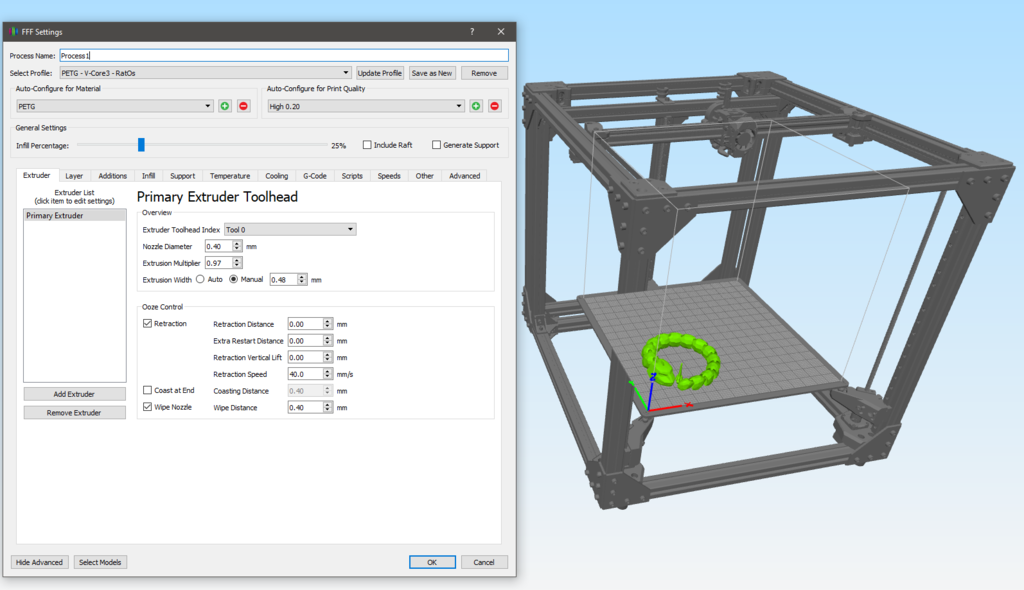Select Manual extrusion width radio button
Screen dimensions: 1024x590
(x=233, y=279)
